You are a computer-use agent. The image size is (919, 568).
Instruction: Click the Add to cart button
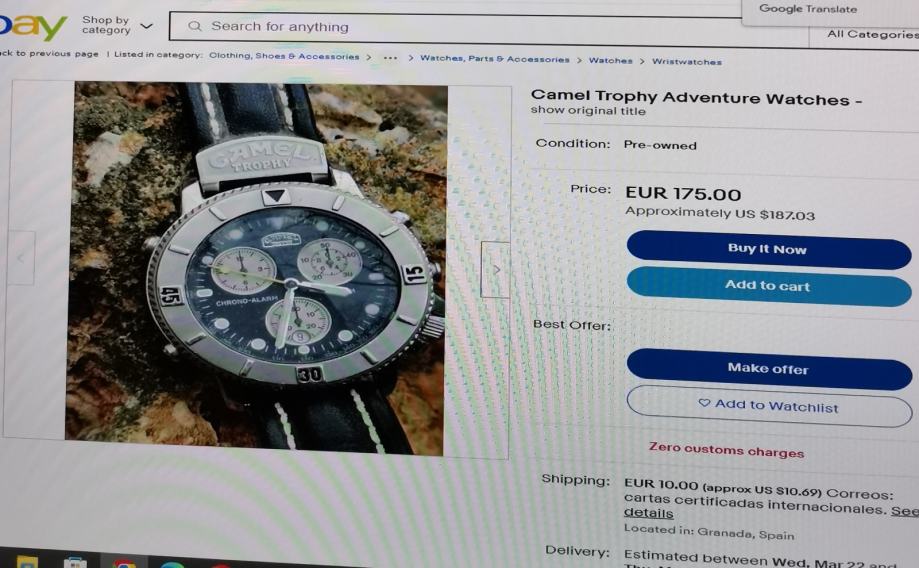[x=768, y=286]
